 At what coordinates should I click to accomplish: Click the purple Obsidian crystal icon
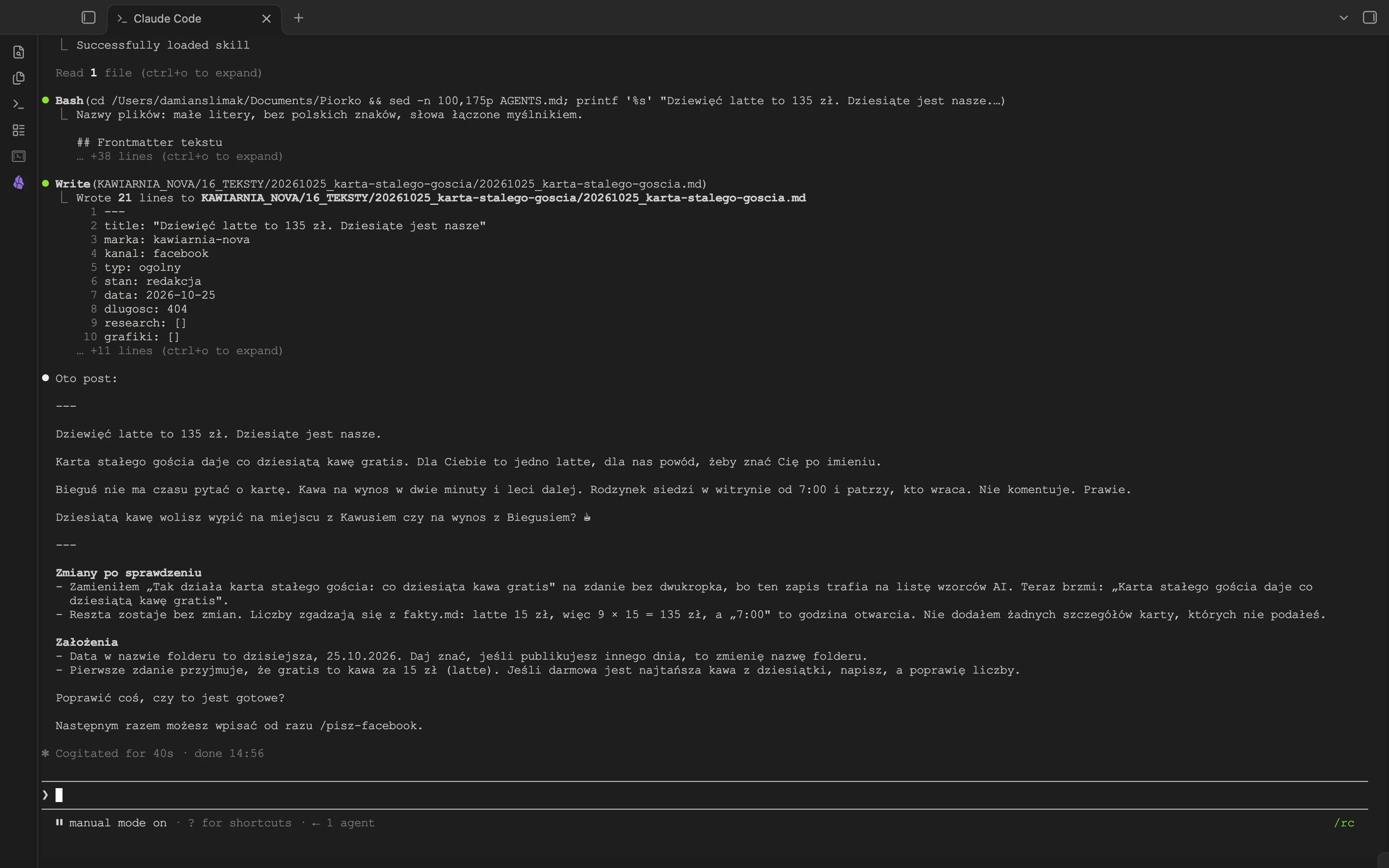[18, 183]
